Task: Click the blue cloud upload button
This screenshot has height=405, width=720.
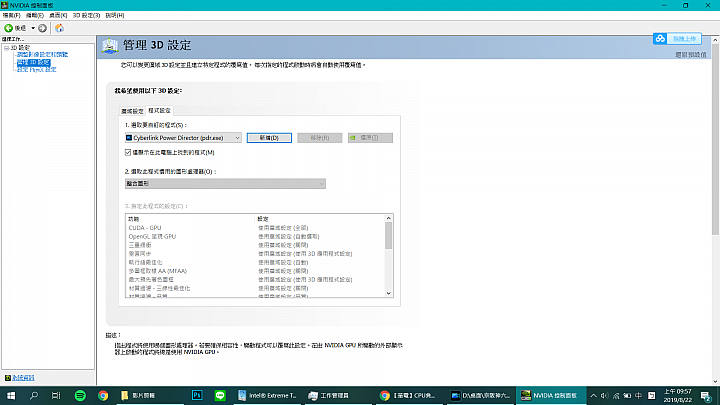Action: click(677, 39)
